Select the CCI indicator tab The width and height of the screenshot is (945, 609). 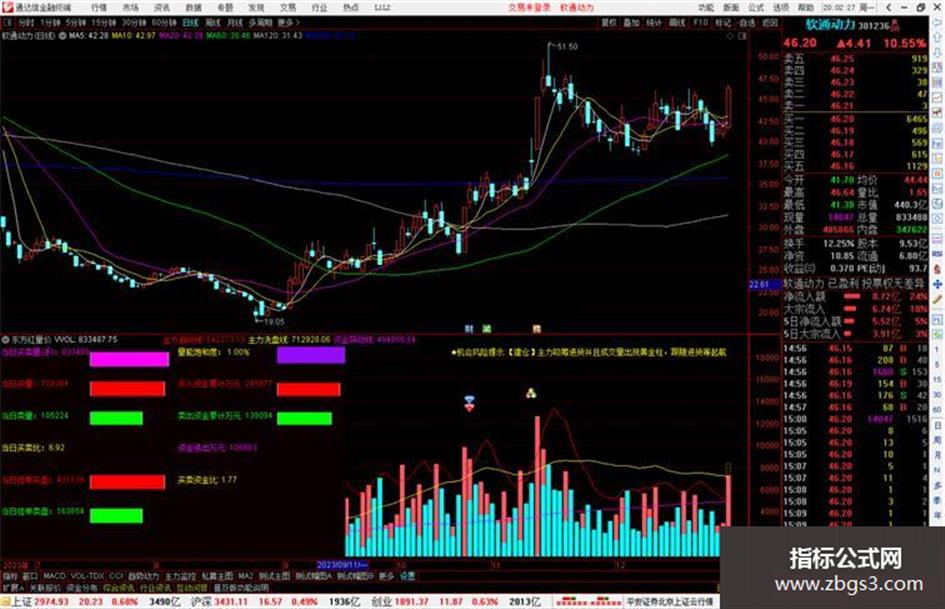tap(116, 576)
